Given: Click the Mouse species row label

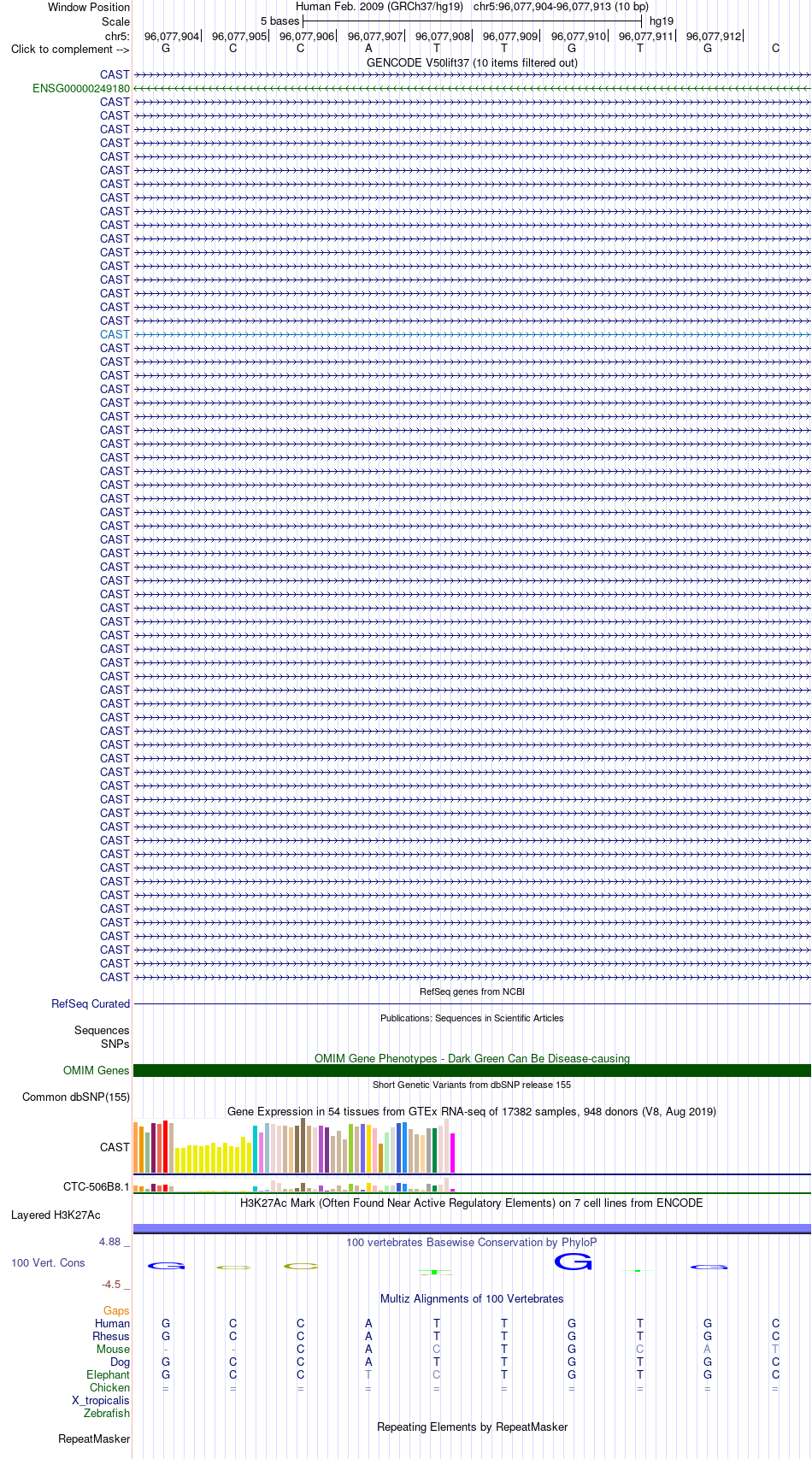Looking at the screenshot, I should tap(113, 1349).
